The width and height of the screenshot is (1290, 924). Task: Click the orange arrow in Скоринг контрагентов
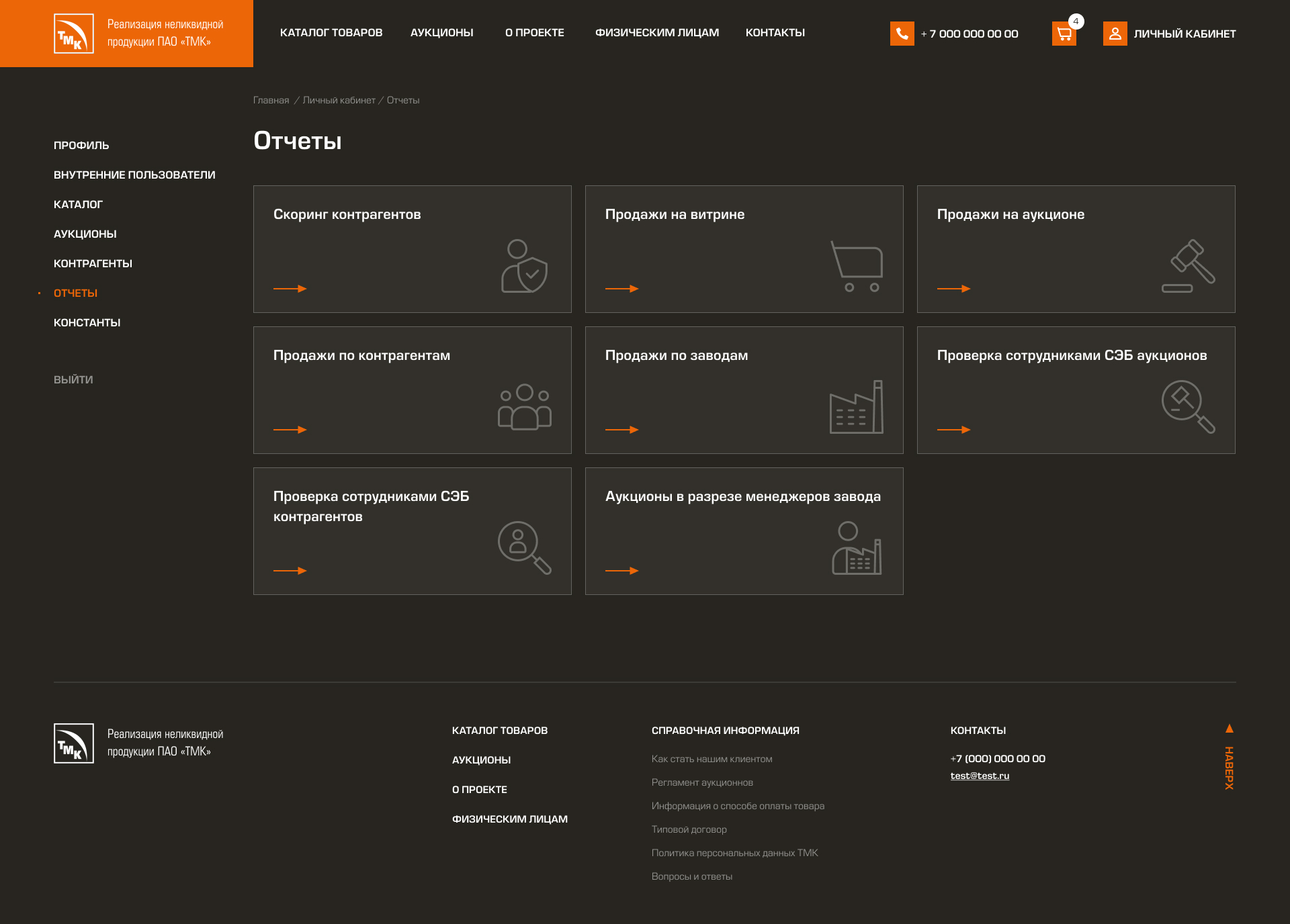pyautogui.click(x=290, y=289)
